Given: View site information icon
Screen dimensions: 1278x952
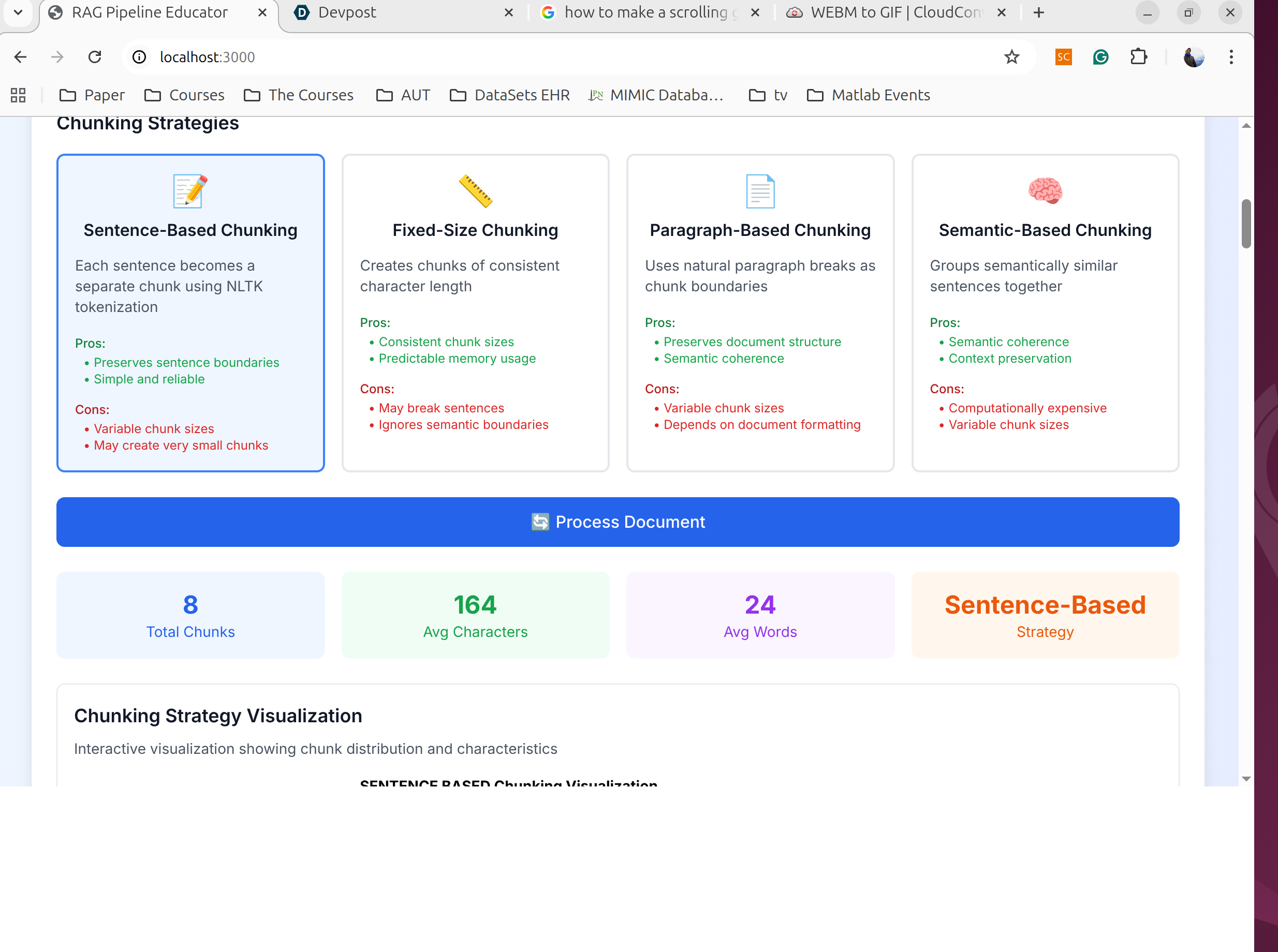Looking at the screenshot, I should 139,57.
